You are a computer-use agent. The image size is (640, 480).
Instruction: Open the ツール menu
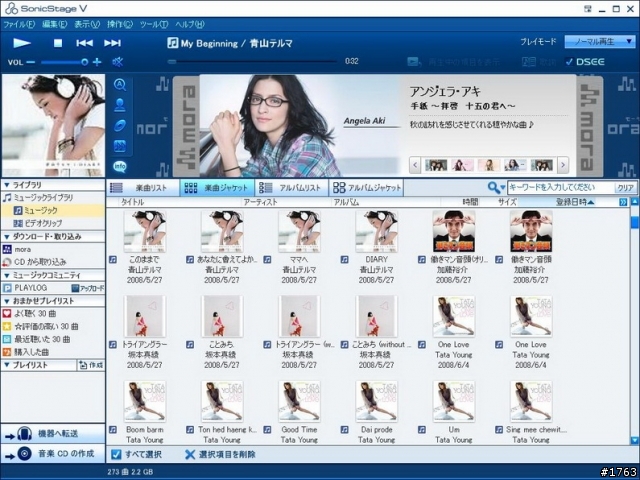153,24
